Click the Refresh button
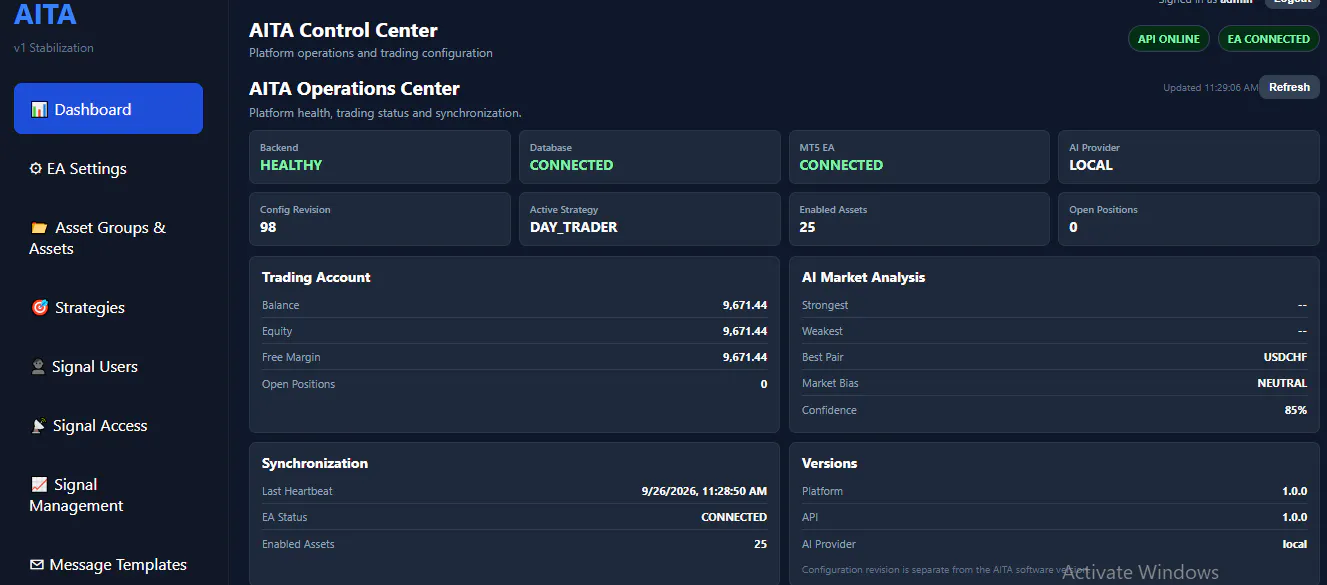 click(1289, 87)
